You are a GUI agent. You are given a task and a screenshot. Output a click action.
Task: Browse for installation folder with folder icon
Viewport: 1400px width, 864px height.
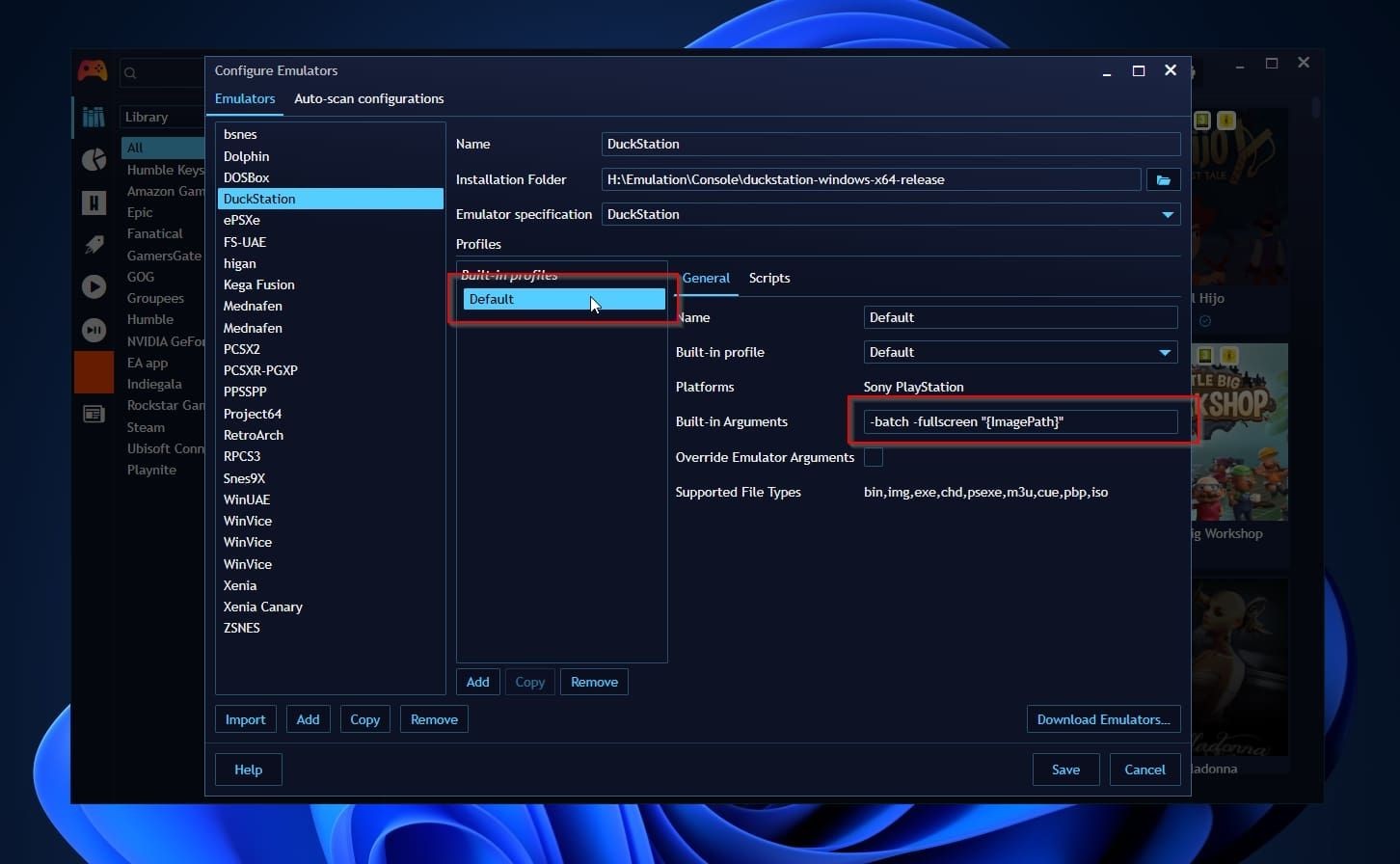[x=1163, y=179]
